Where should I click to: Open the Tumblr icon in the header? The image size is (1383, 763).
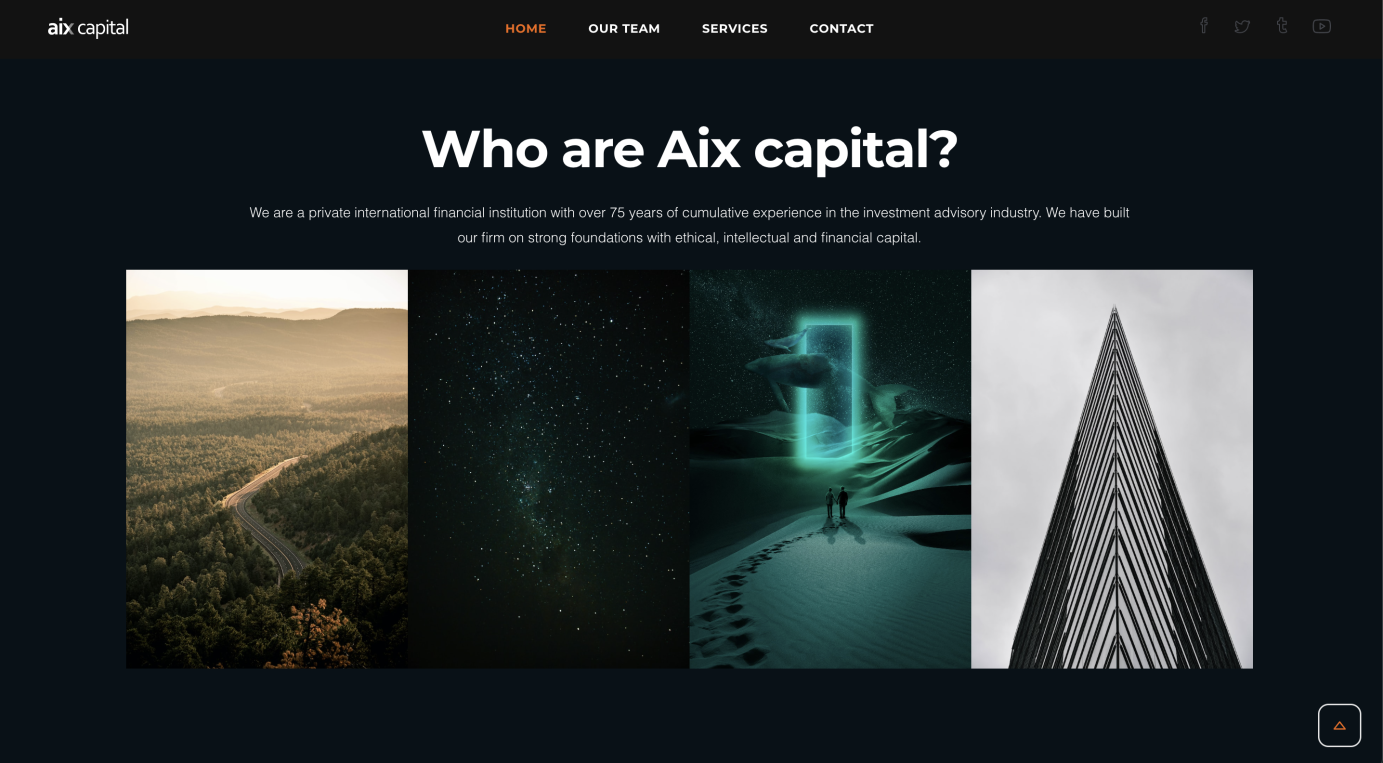1282,26
